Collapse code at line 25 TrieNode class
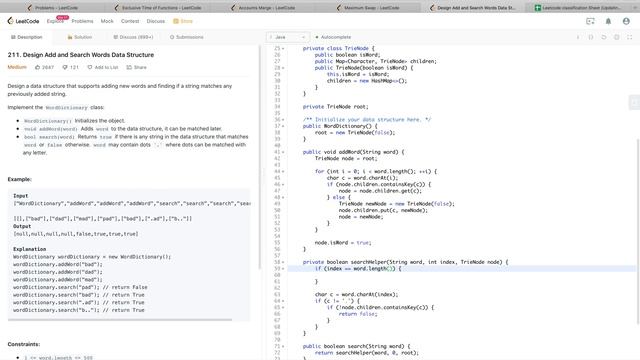The image size is (640, 360). [283, 49]
